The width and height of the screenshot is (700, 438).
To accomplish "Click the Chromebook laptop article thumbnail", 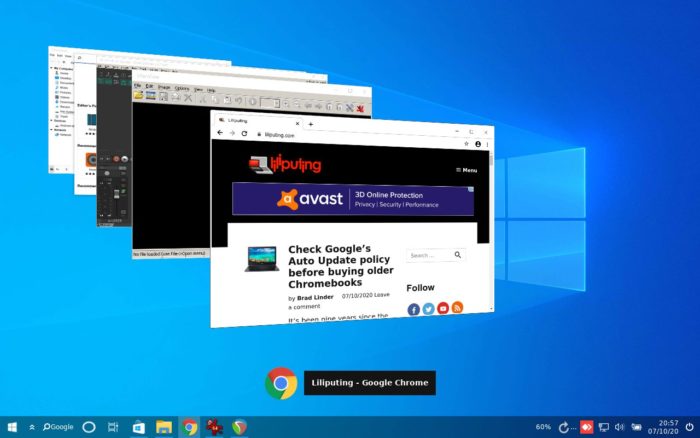I will coord(262,259).
